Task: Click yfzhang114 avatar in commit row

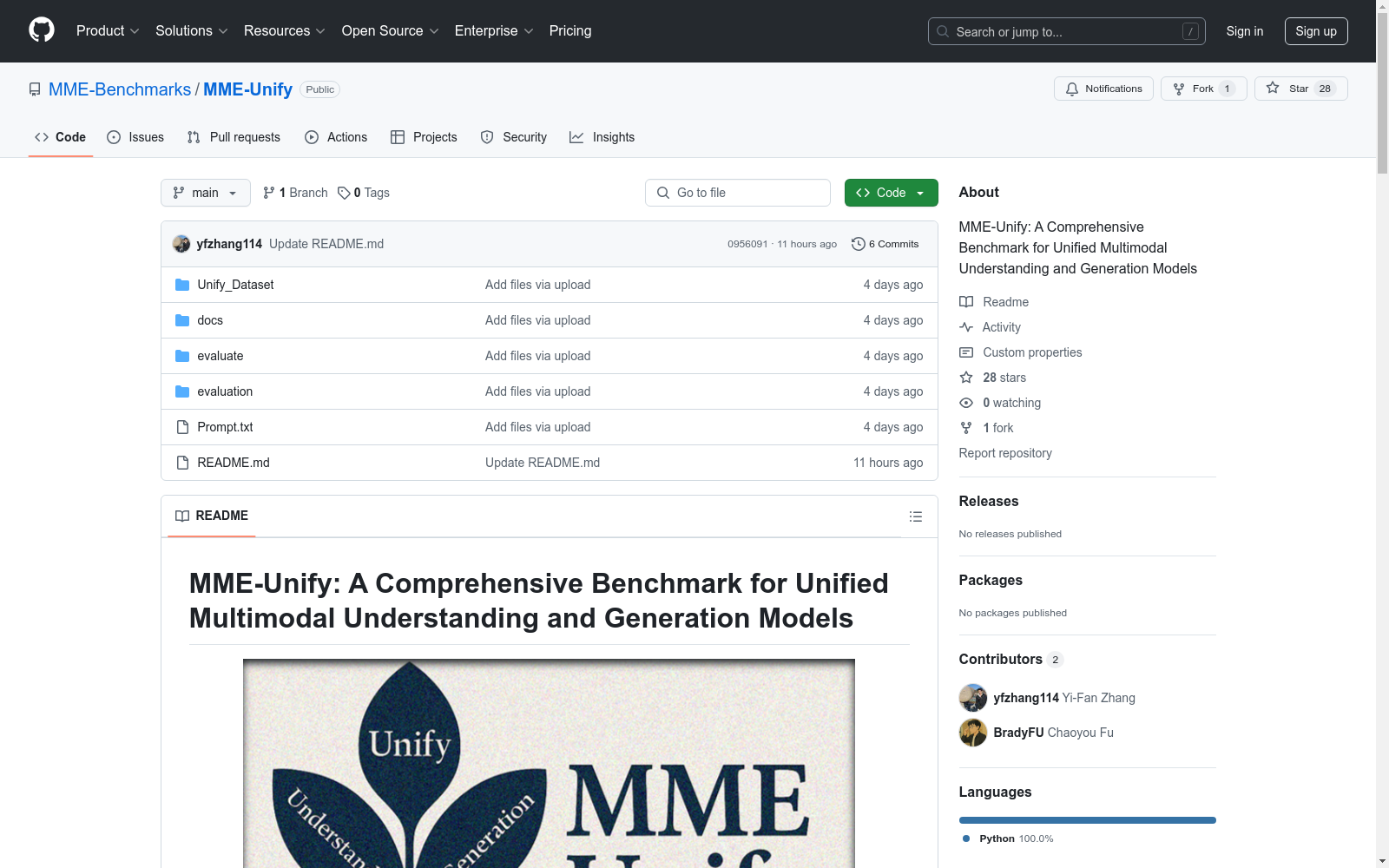Action: pyautogui.click(x=181, y=244)
